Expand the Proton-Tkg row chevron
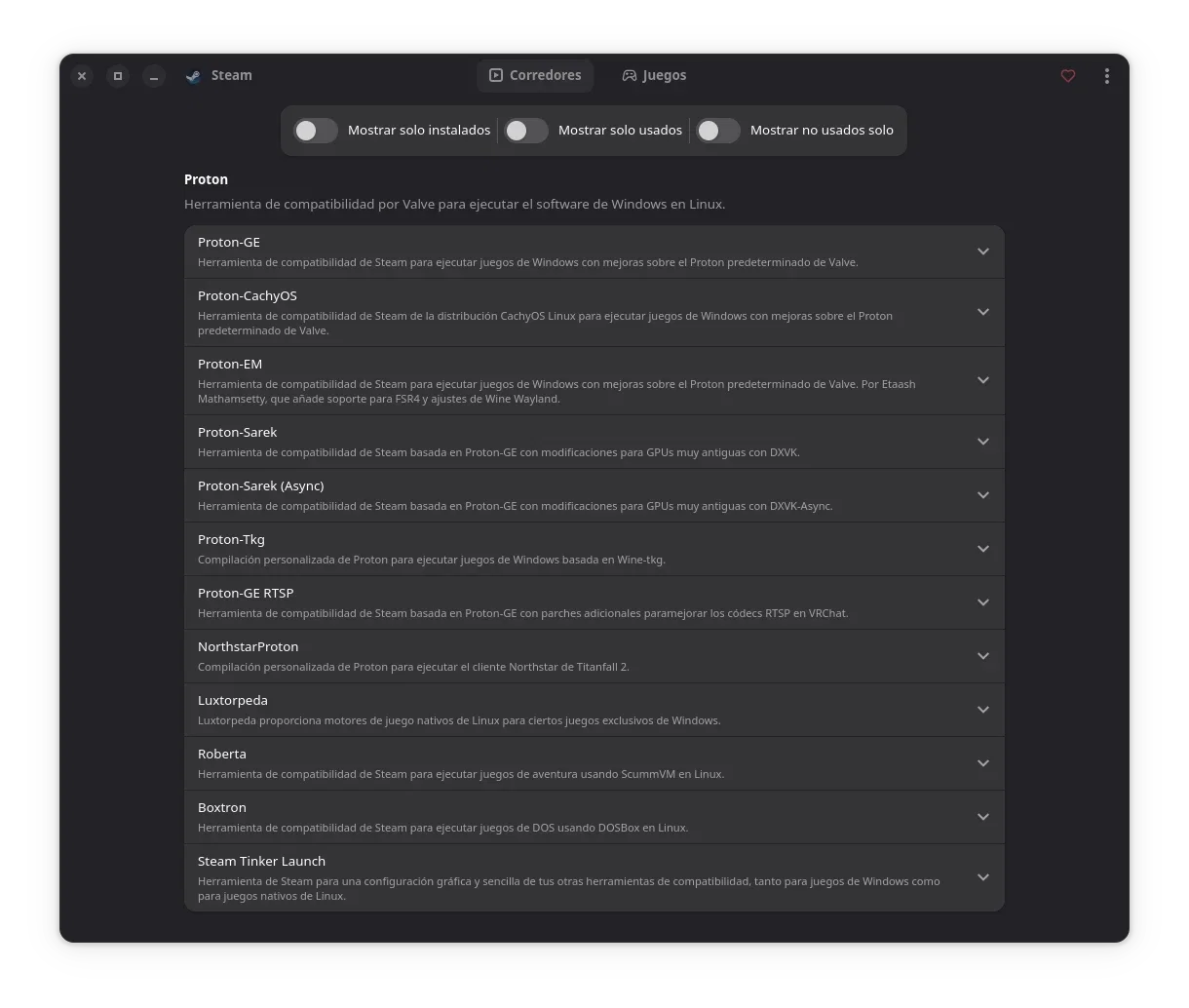Viewport: 1189px width, 1008px height. point(983,549)
